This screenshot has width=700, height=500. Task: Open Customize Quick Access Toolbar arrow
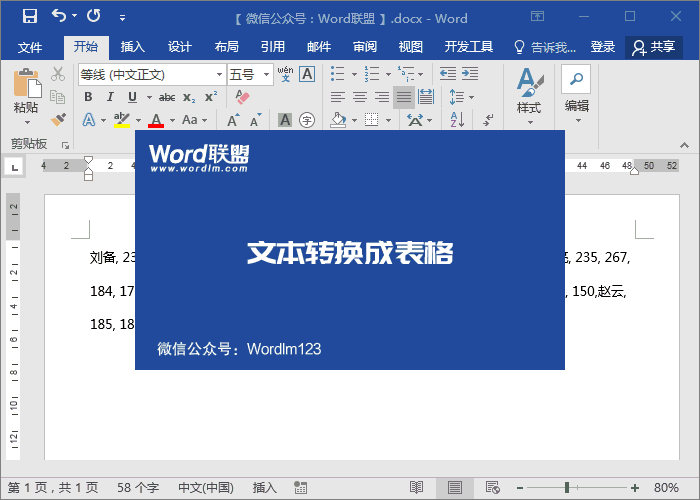tap(122, 18)
